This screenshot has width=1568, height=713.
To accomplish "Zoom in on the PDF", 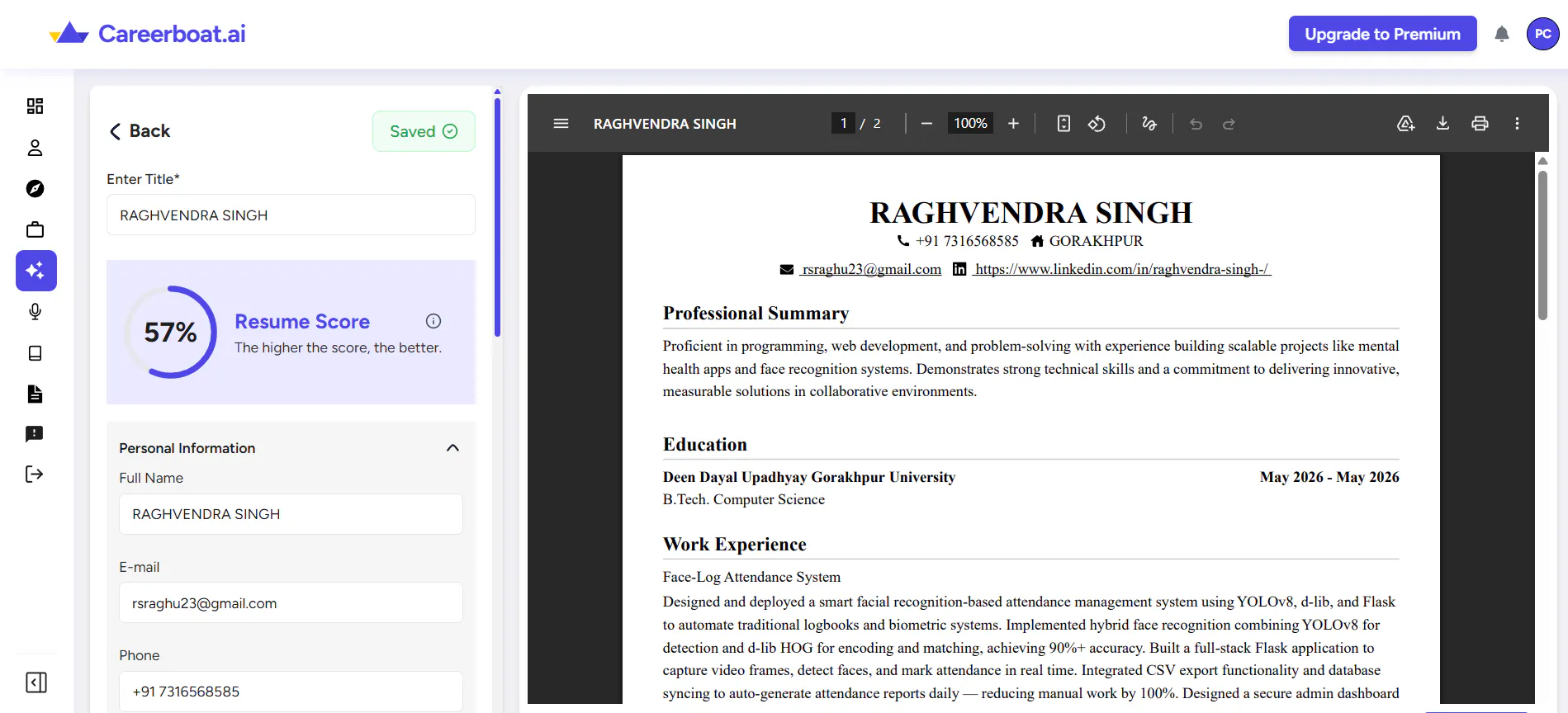I will point(1013,123).
